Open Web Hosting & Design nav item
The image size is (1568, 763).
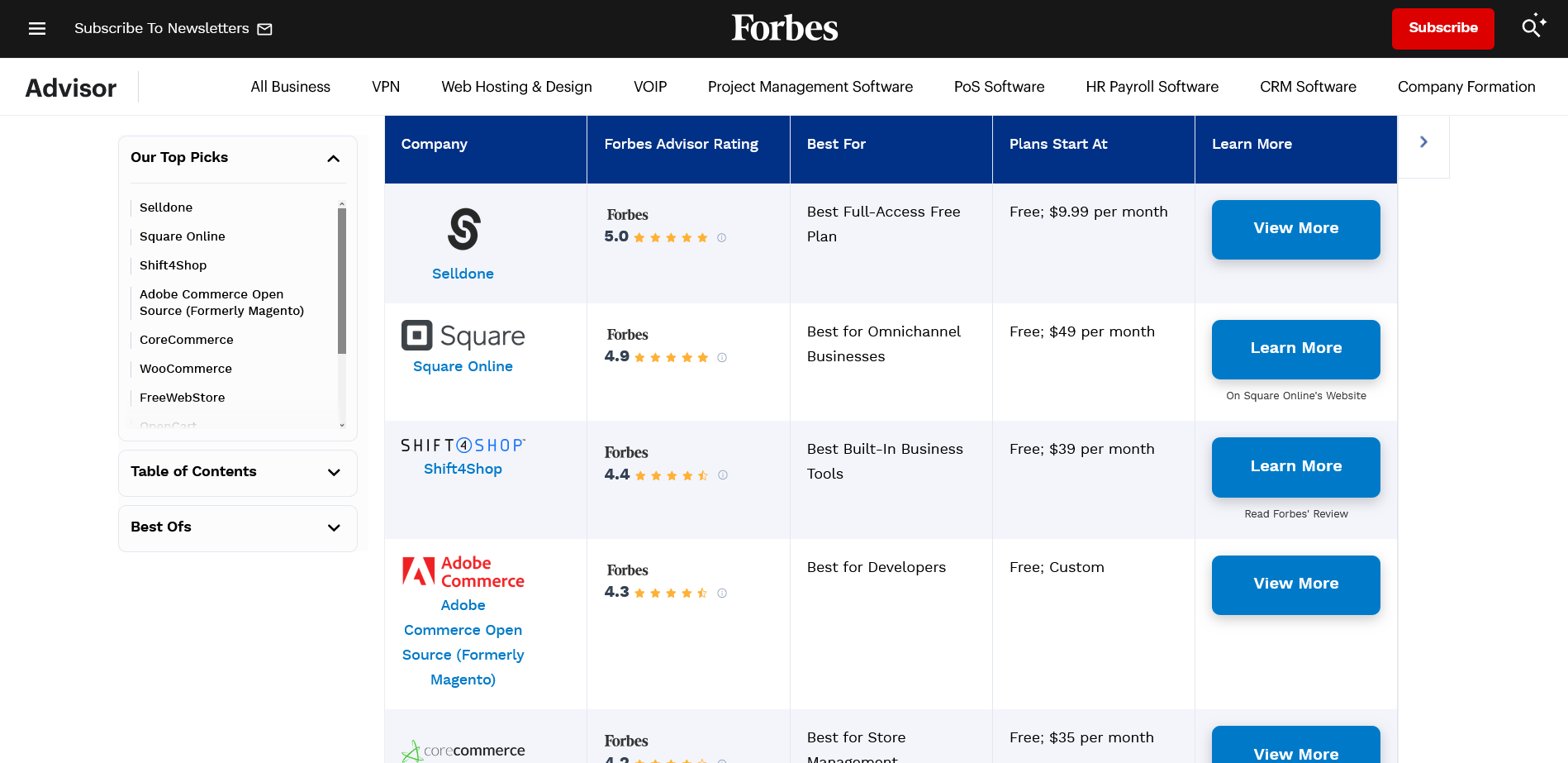pos(517,87)
